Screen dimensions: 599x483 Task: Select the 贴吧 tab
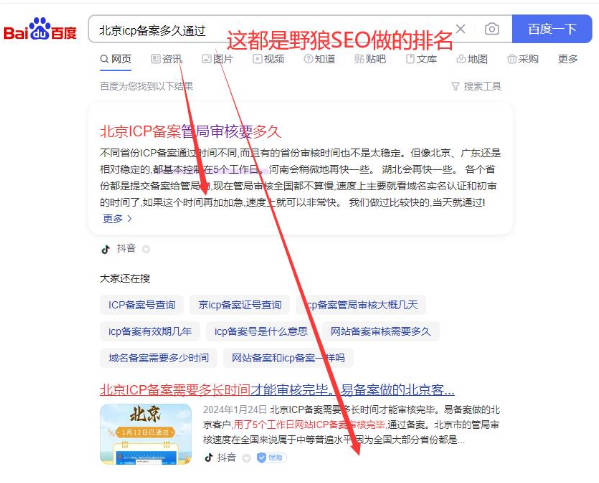coord(370,59)
